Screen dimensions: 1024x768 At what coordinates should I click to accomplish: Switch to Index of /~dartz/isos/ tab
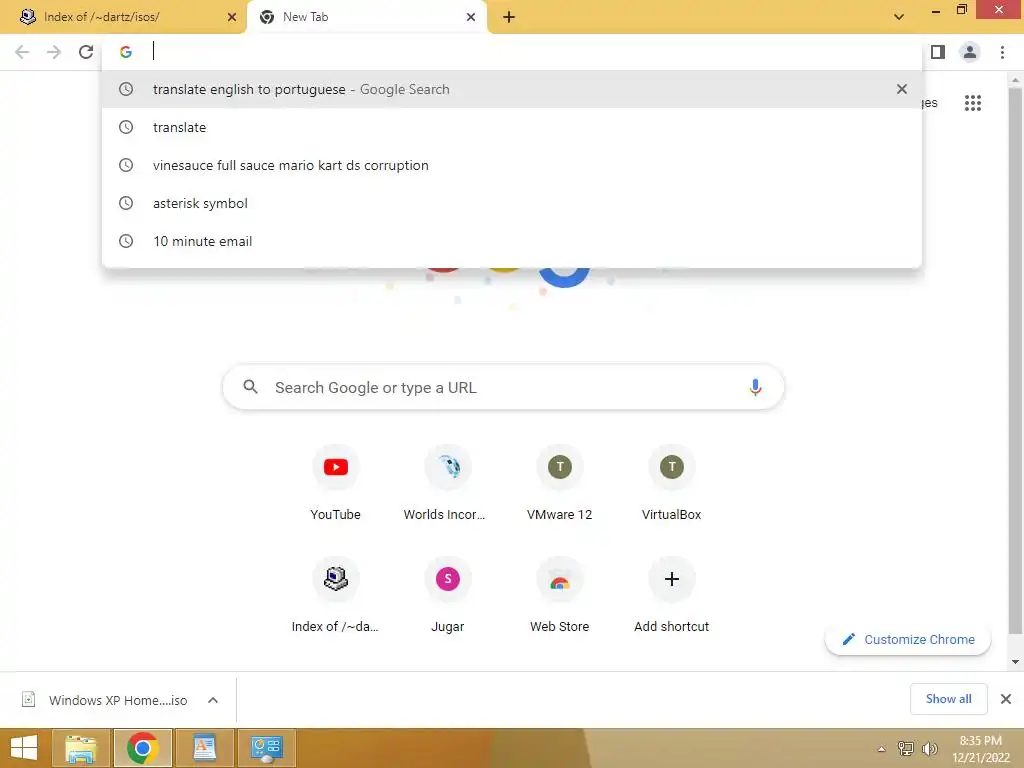click(x=123, y=17)
